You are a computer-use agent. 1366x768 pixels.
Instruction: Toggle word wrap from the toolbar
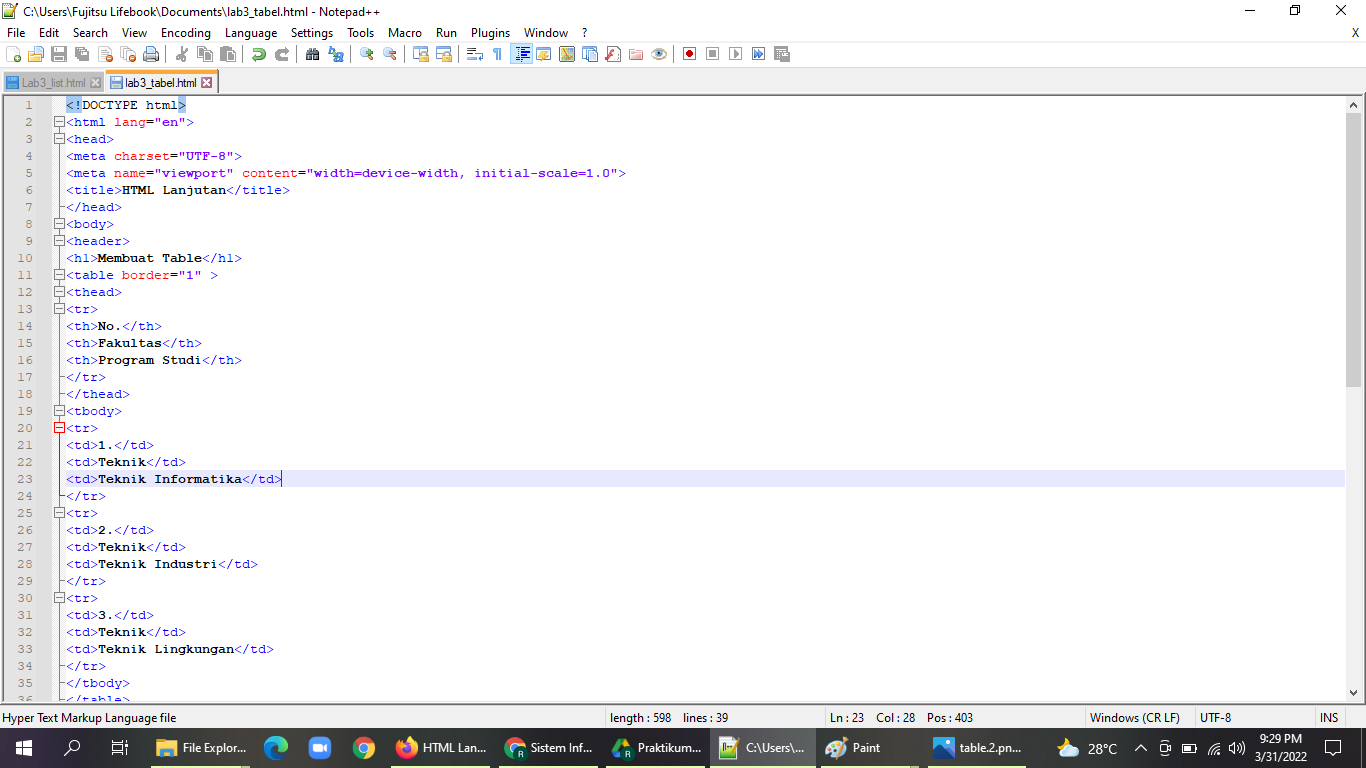pos(472,54)
